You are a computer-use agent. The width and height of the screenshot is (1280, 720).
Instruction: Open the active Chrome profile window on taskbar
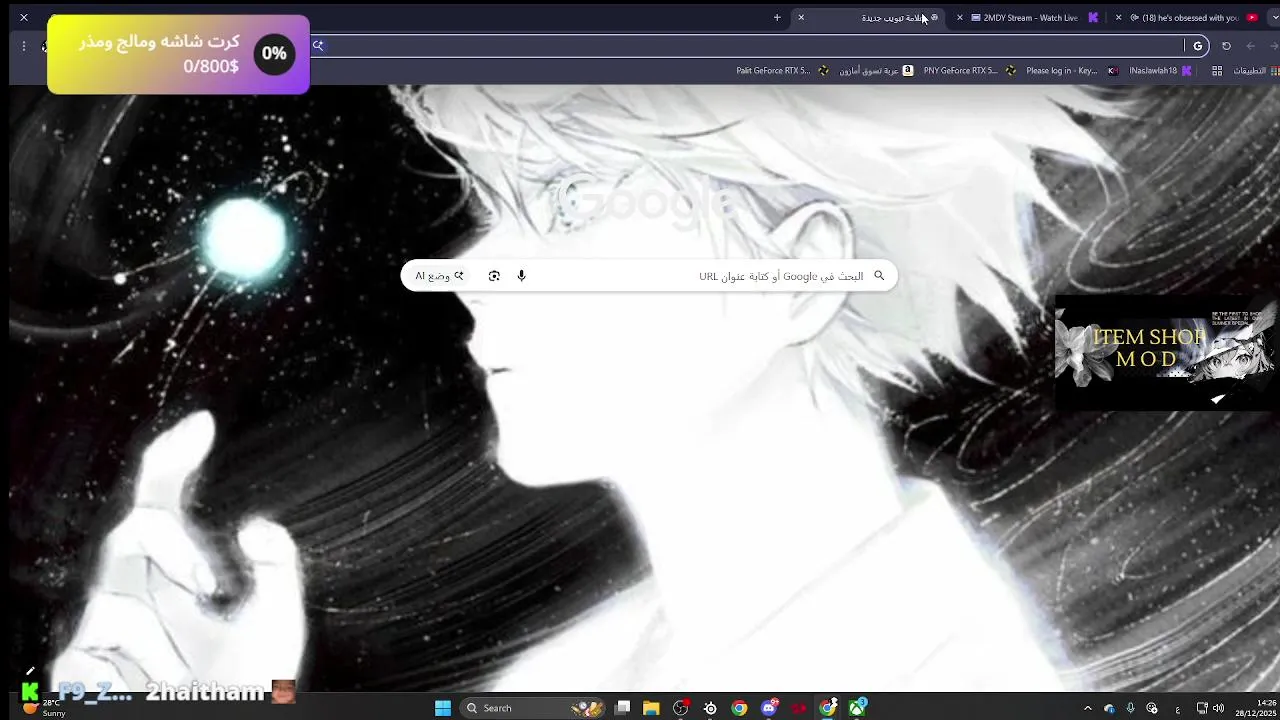pos(828,708)
